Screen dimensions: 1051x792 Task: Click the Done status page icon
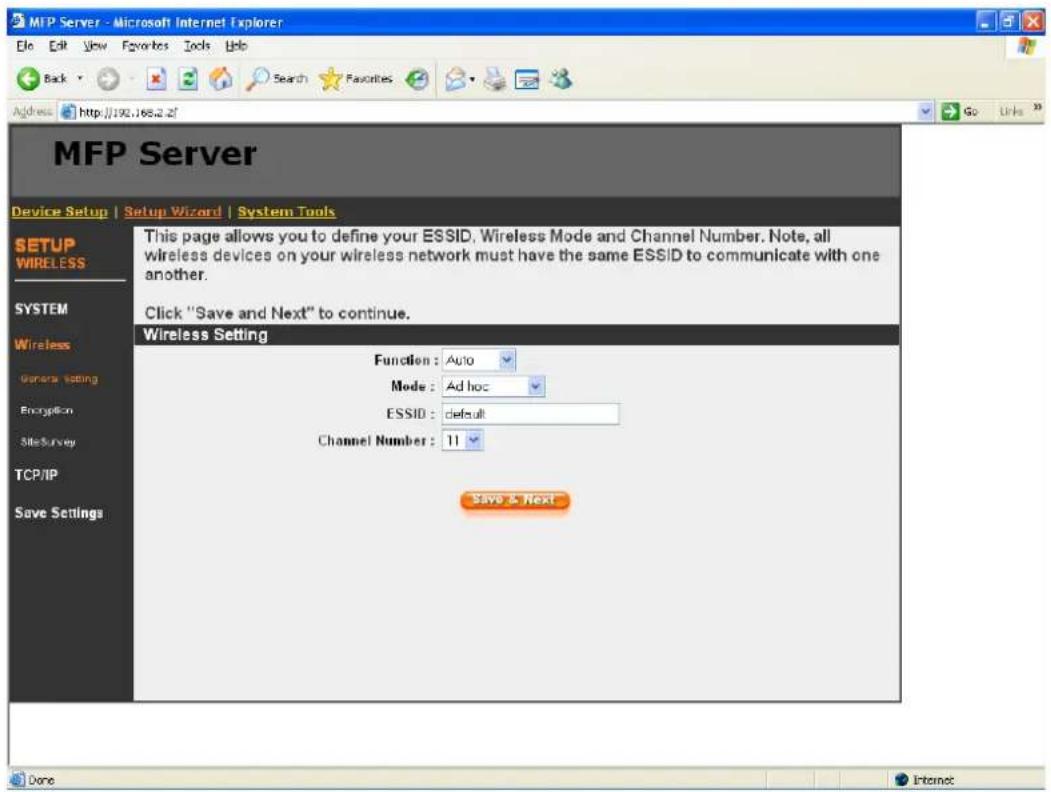[x=17, y=779]
